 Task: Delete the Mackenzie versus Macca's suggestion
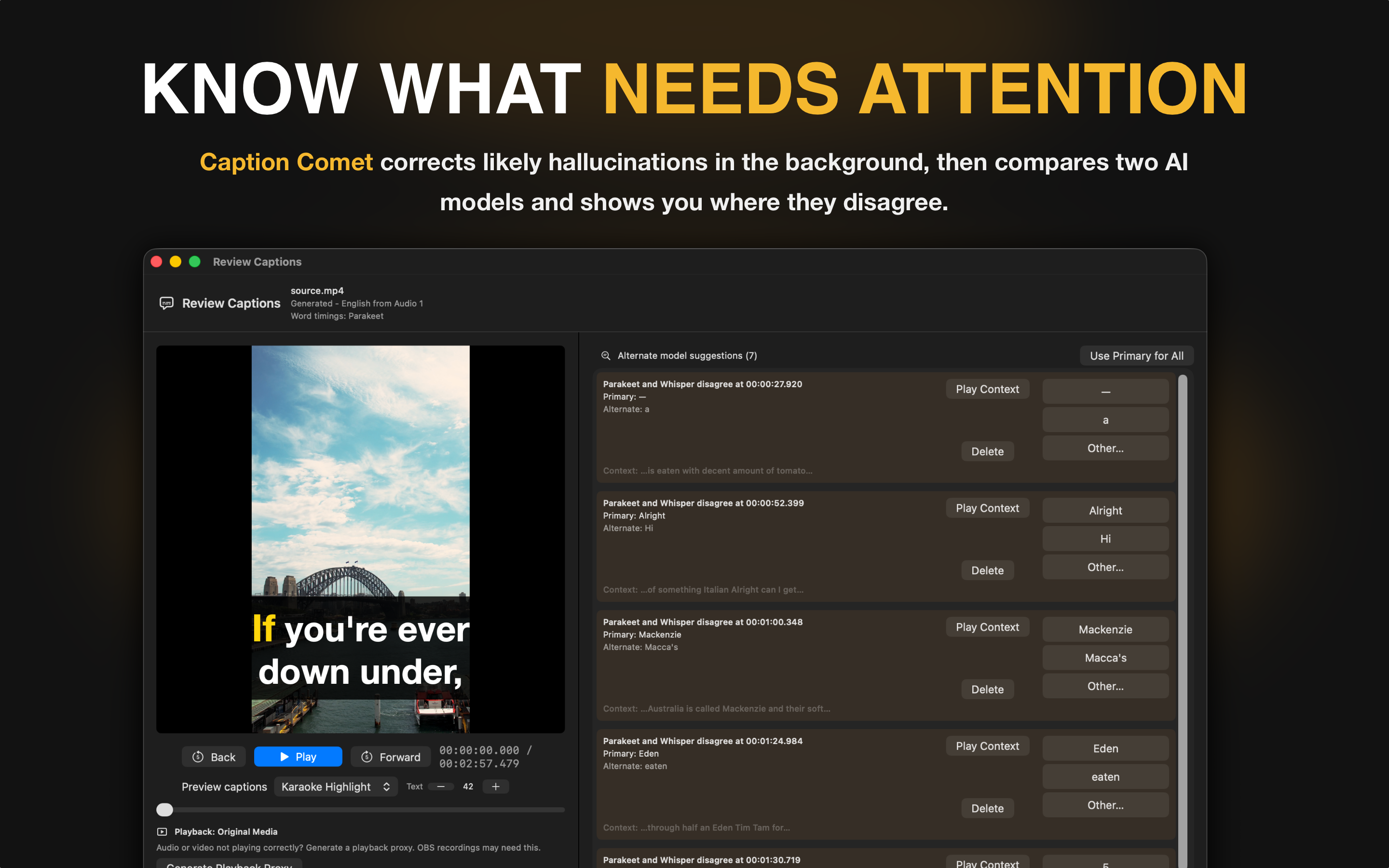click(987, 689)
